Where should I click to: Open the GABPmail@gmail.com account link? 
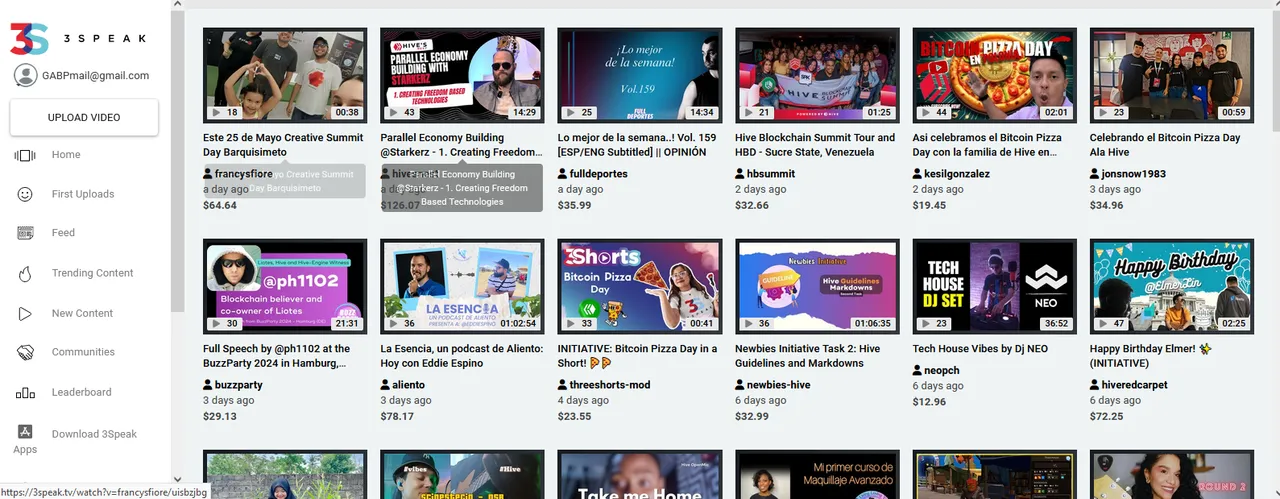click(96, 75)
